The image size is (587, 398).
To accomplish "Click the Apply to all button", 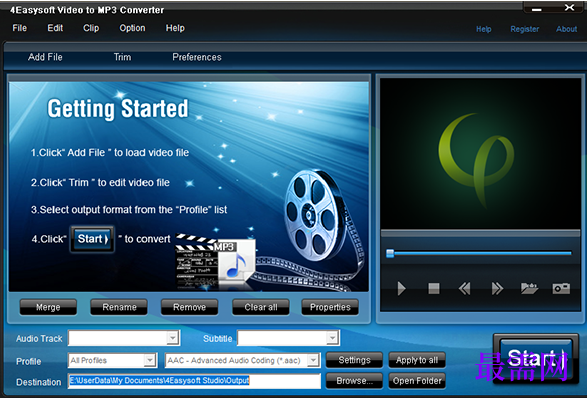I will (417, 360).
